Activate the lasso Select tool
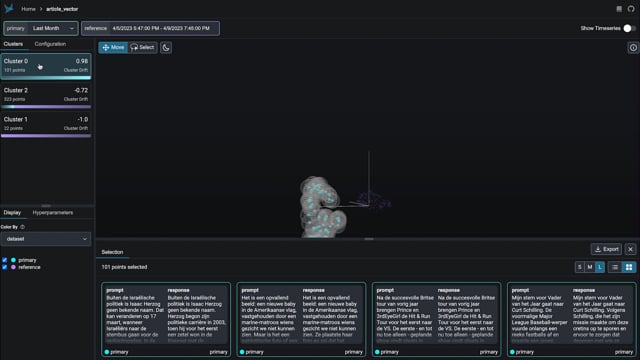This screenshot has height=360, width=640. coord(142,47)
